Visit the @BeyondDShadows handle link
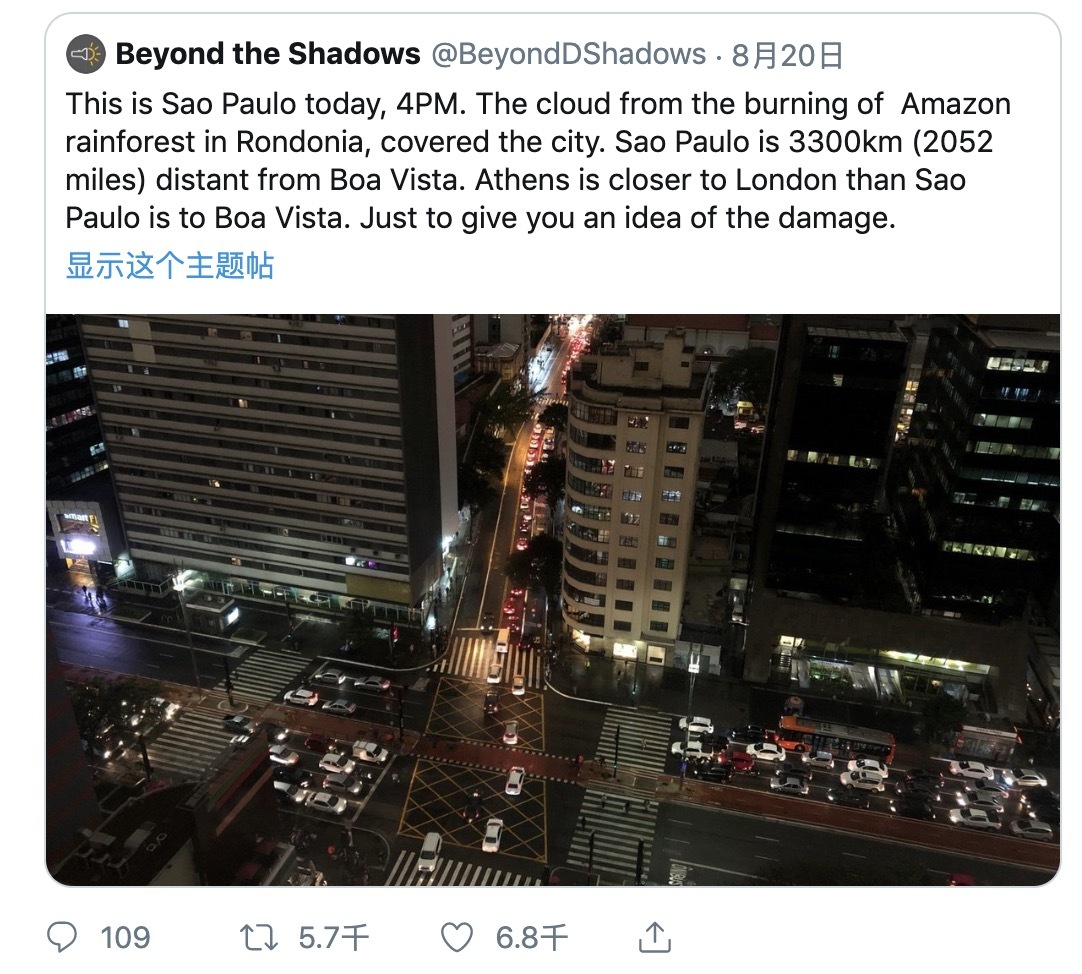The width and height of the screenshot is (1082, 974). coord(568,54)
